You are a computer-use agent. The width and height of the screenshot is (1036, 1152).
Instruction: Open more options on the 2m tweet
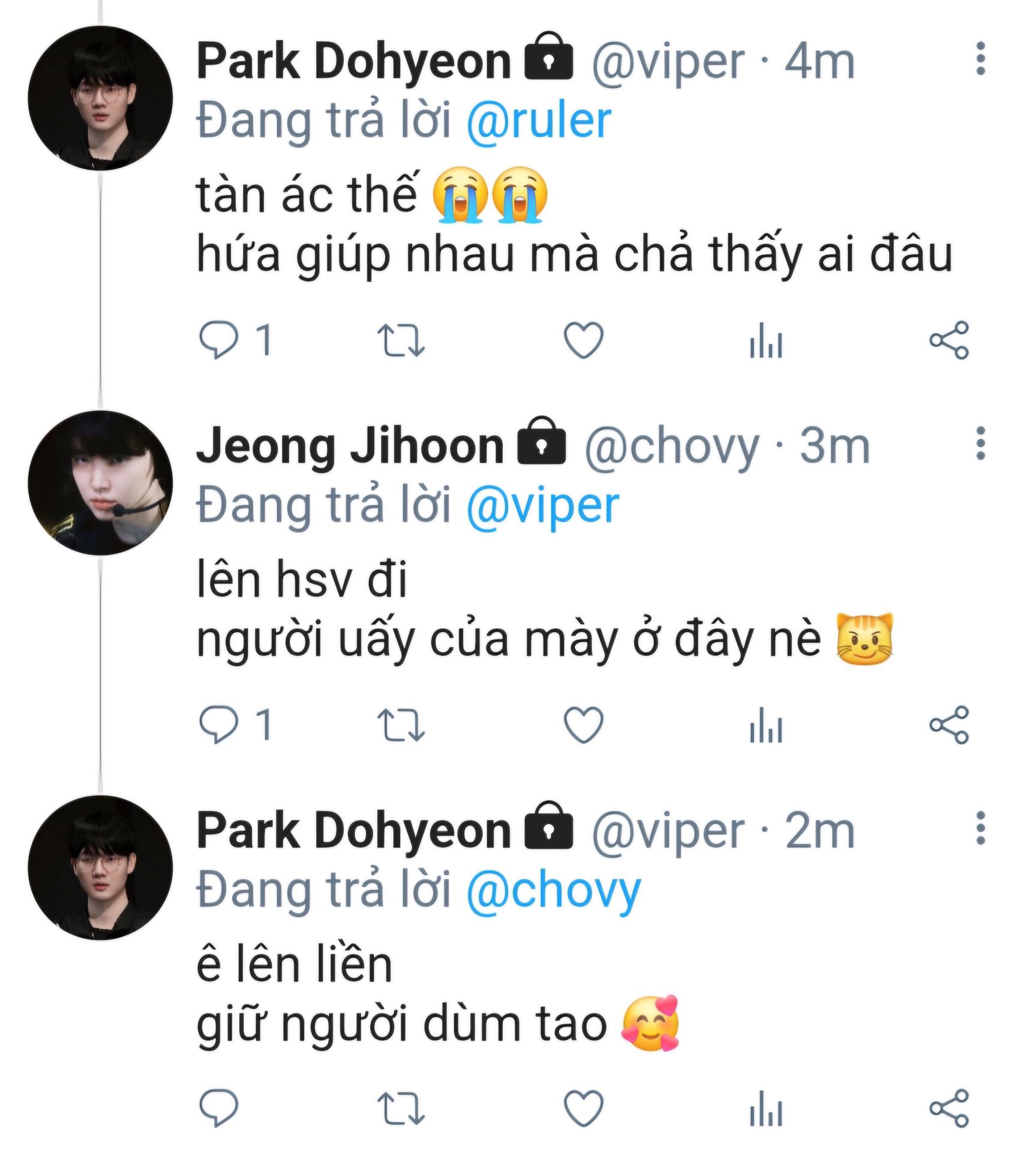980,829
